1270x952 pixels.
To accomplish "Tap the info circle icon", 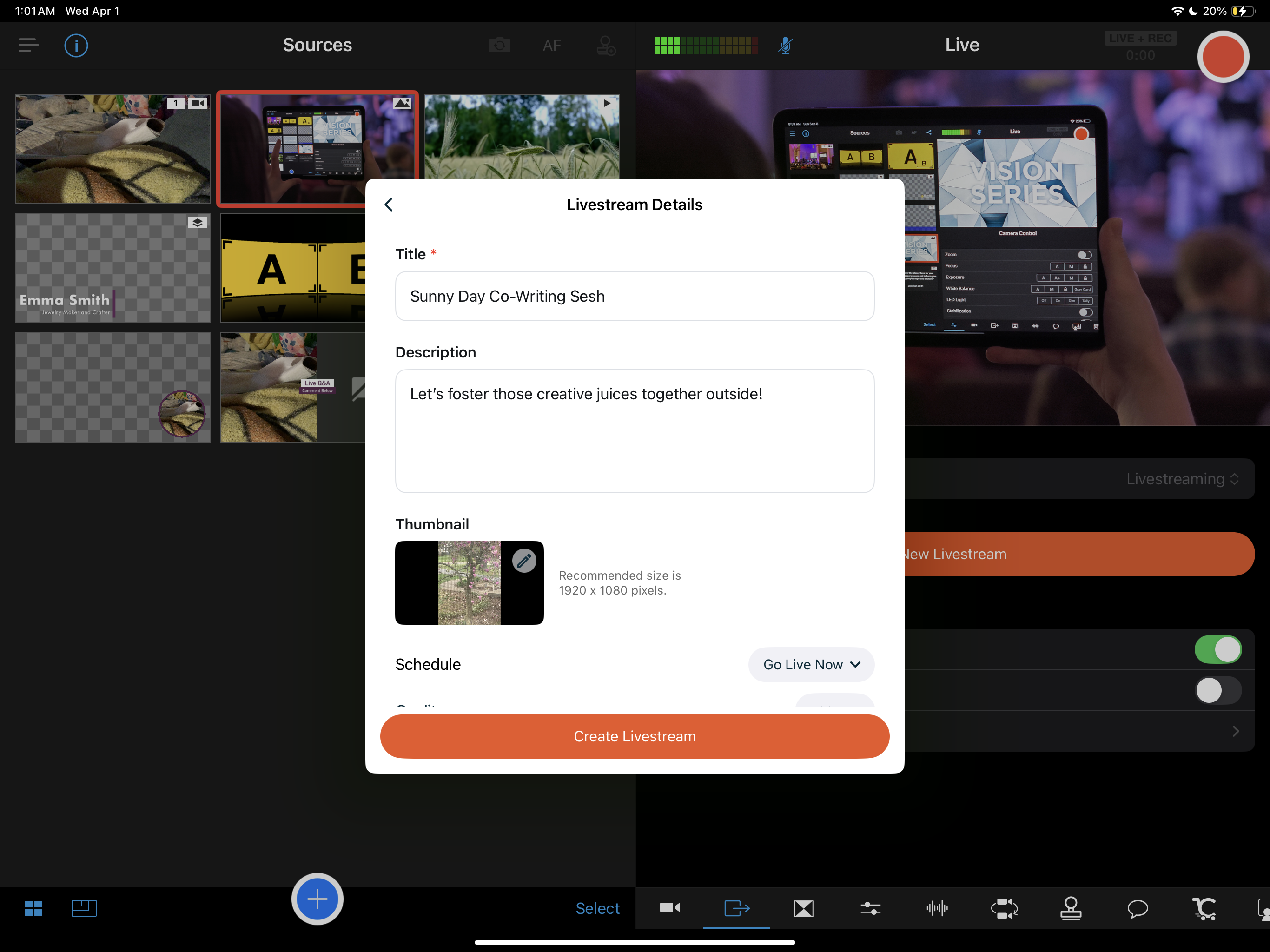I will point(76,46).
